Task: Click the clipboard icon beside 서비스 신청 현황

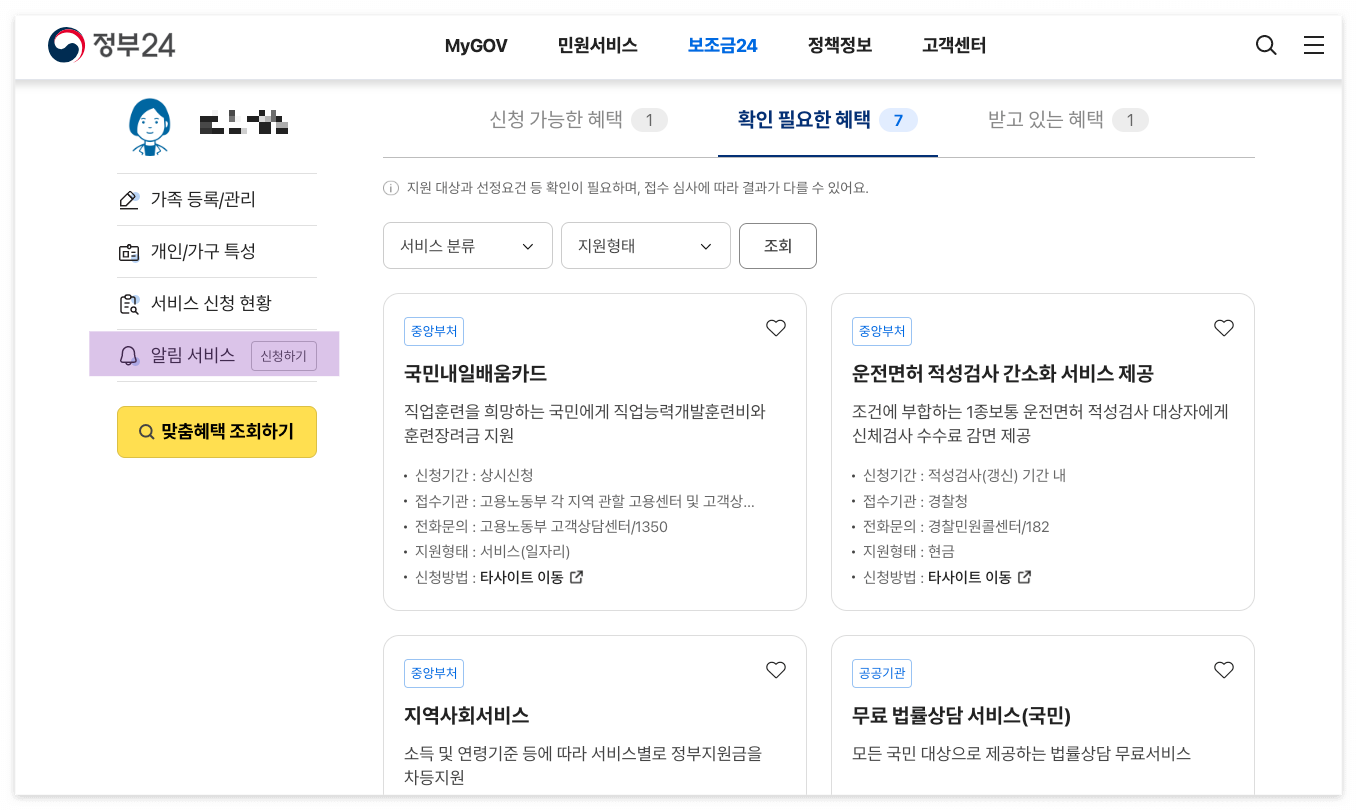Action: click(129, 304)
